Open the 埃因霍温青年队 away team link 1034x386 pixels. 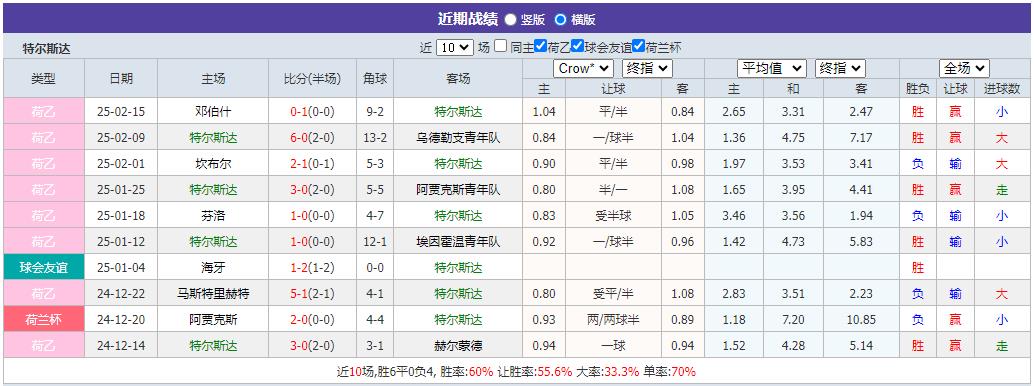point(458,242)
